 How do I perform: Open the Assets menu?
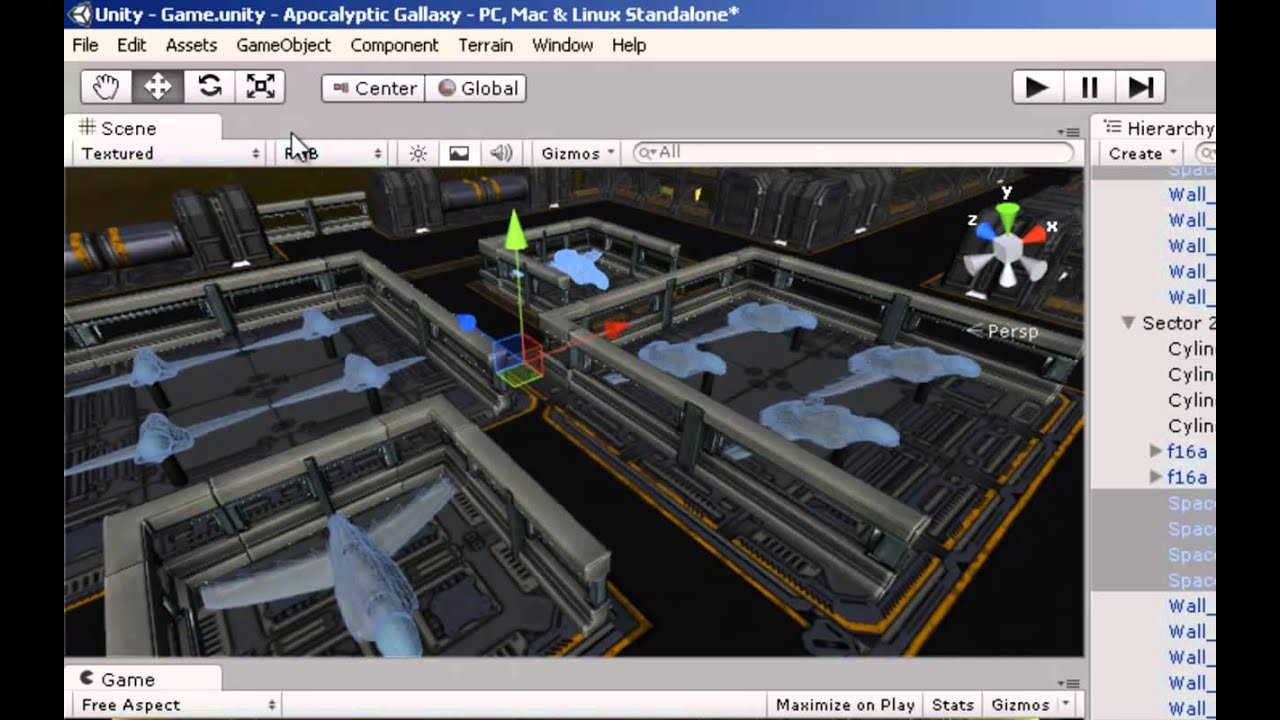pyautogui.click(x=191, y=45)
